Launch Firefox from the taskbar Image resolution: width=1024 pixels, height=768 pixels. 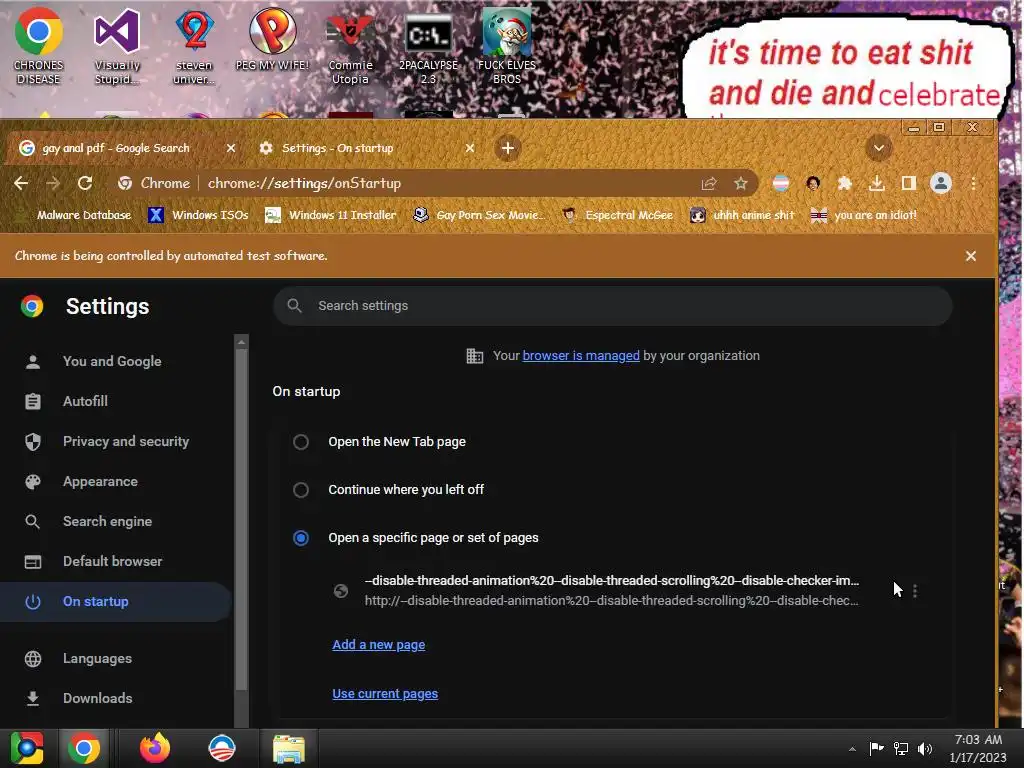click(155, 748)
